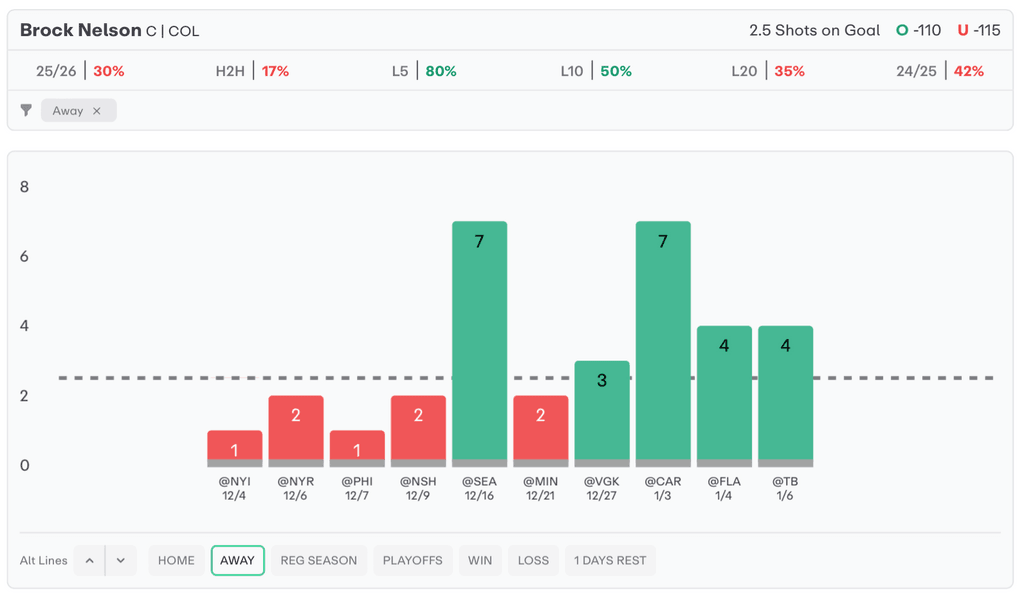The height and width of the screenshot is (606, 1024).
Task: Raise the alt line with up chevron
Action: (90, 561)
